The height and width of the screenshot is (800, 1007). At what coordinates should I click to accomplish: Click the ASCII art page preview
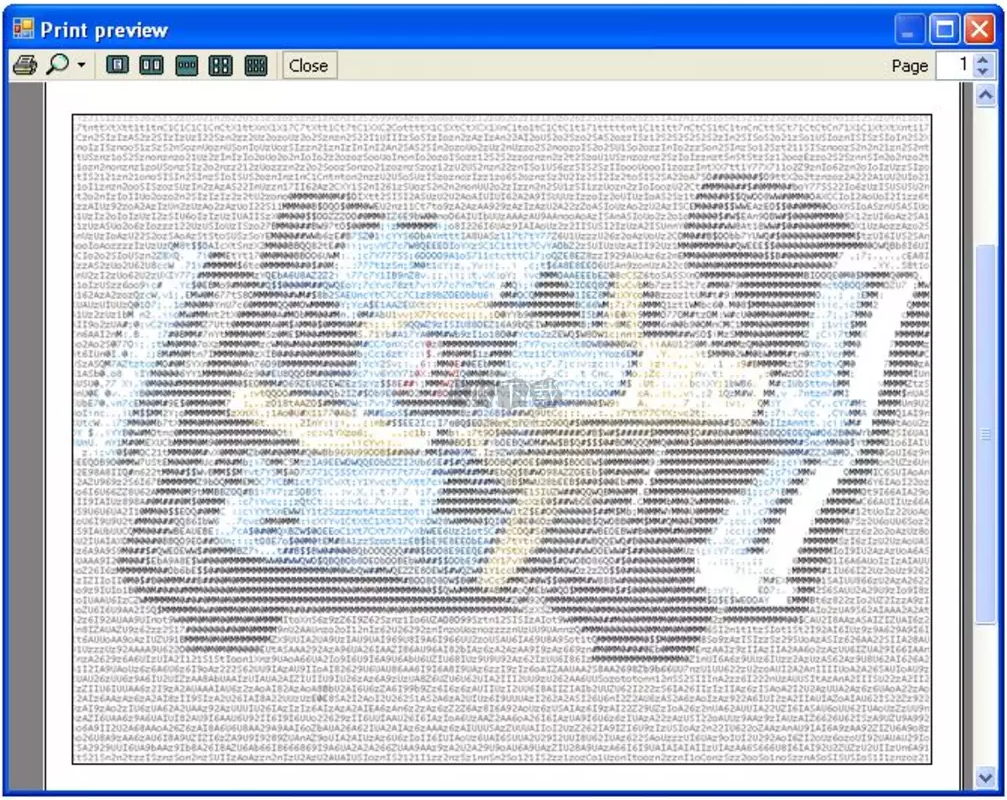point(502,439)
